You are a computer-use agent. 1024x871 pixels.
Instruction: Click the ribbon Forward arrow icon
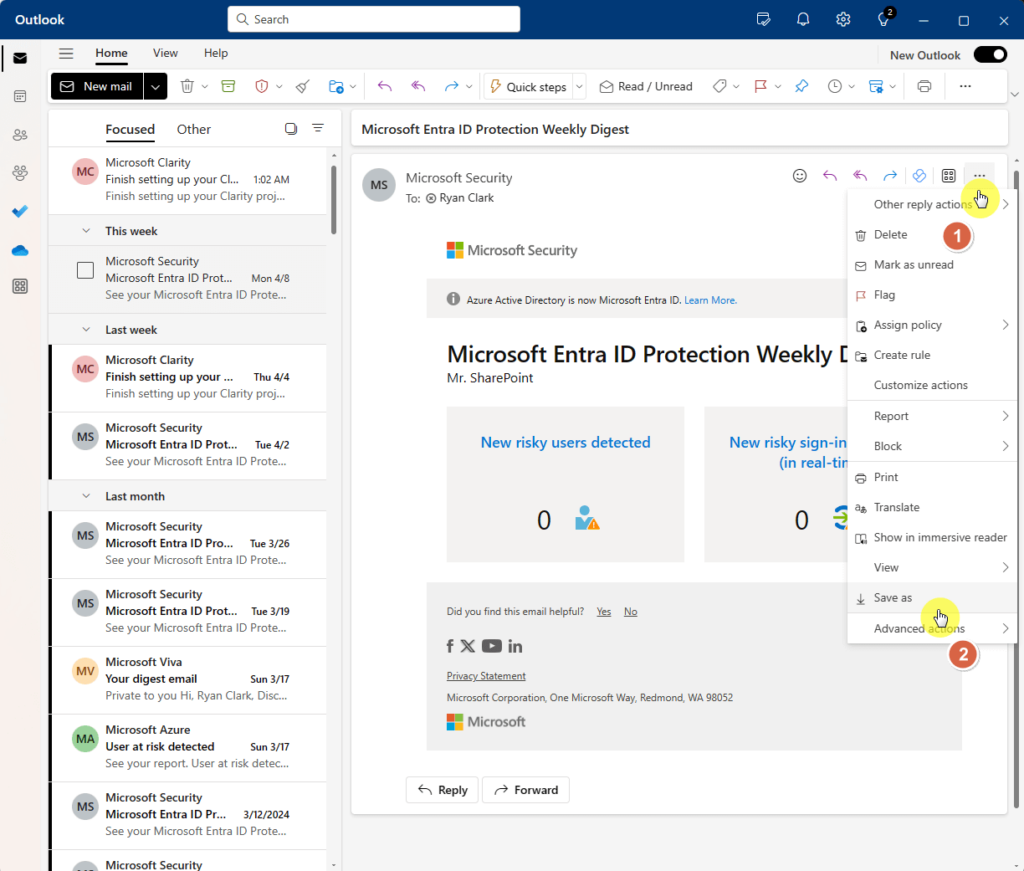pyautogui.click(x=451, y=86)
